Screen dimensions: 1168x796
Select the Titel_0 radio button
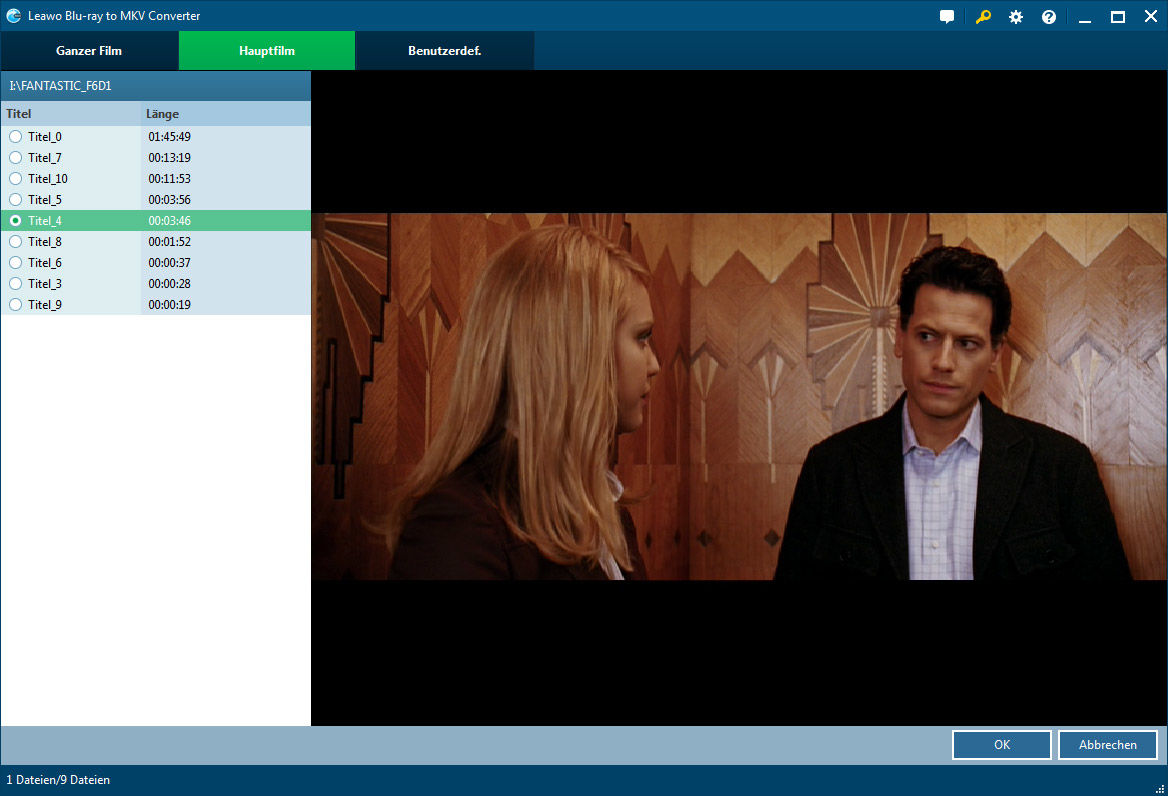[16, 137]
